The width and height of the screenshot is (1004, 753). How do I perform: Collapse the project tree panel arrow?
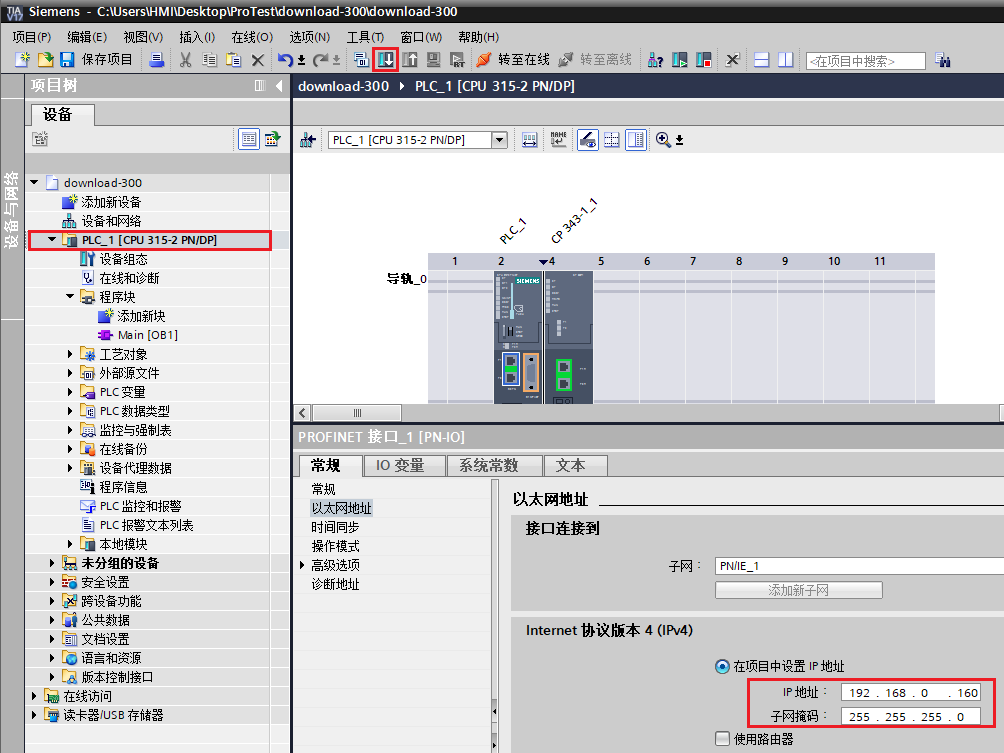coord(279,86)
